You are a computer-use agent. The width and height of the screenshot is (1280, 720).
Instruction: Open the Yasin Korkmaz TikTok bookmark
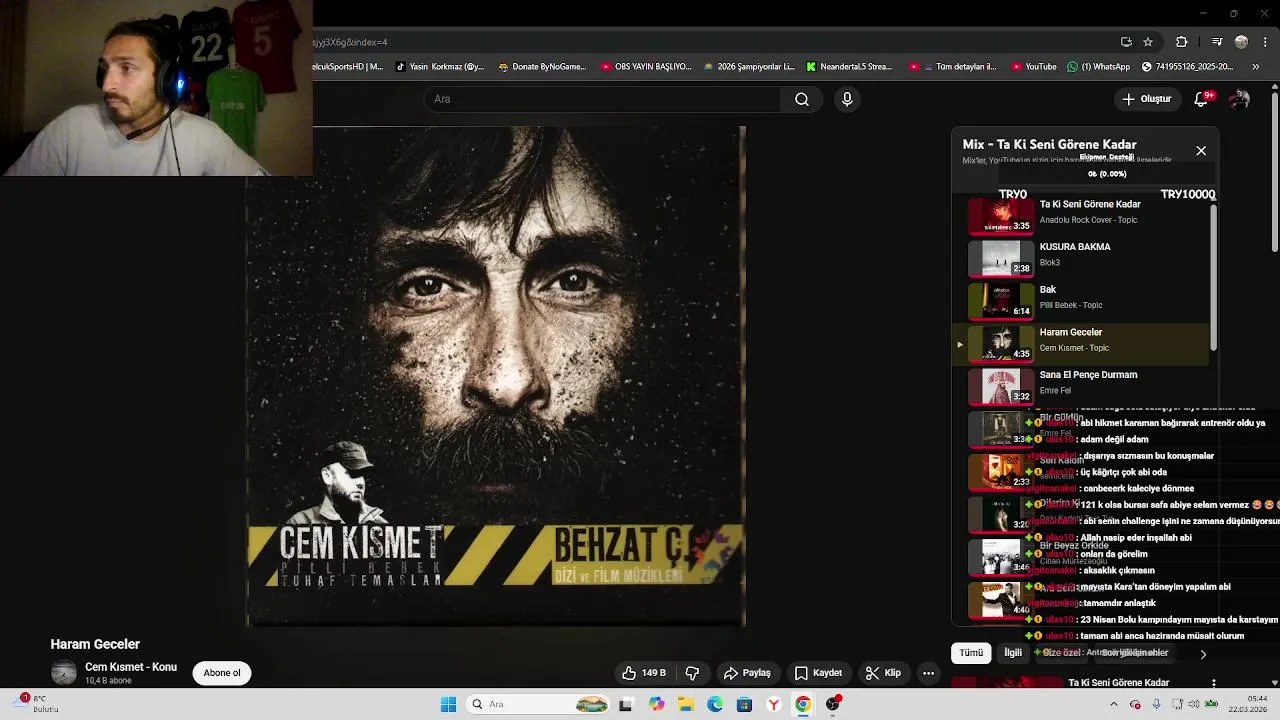coord(440,67)
